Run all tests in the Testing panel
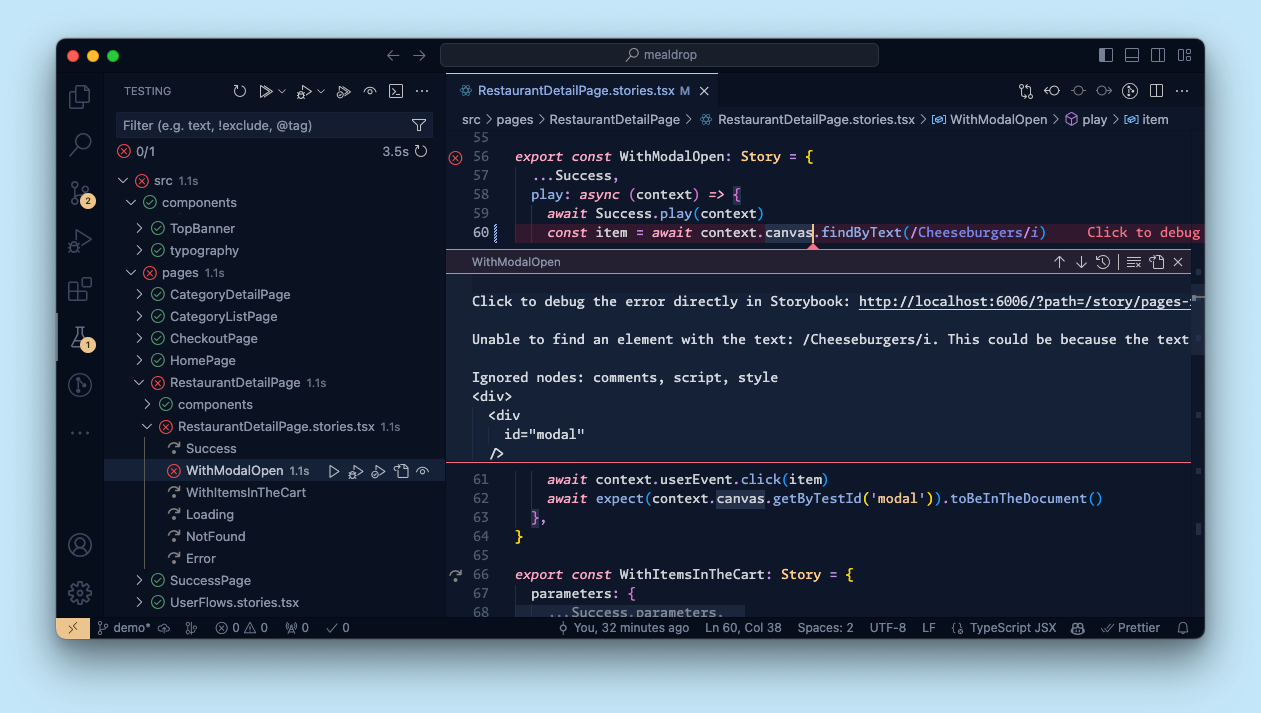 coord(267,91)
